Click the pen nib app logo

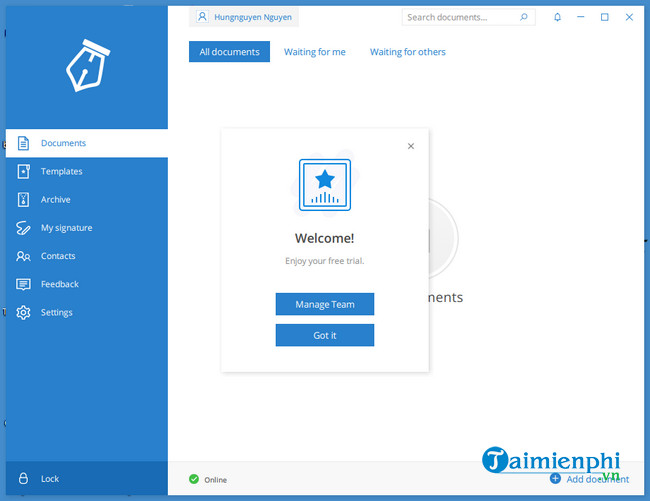(84, 66)
